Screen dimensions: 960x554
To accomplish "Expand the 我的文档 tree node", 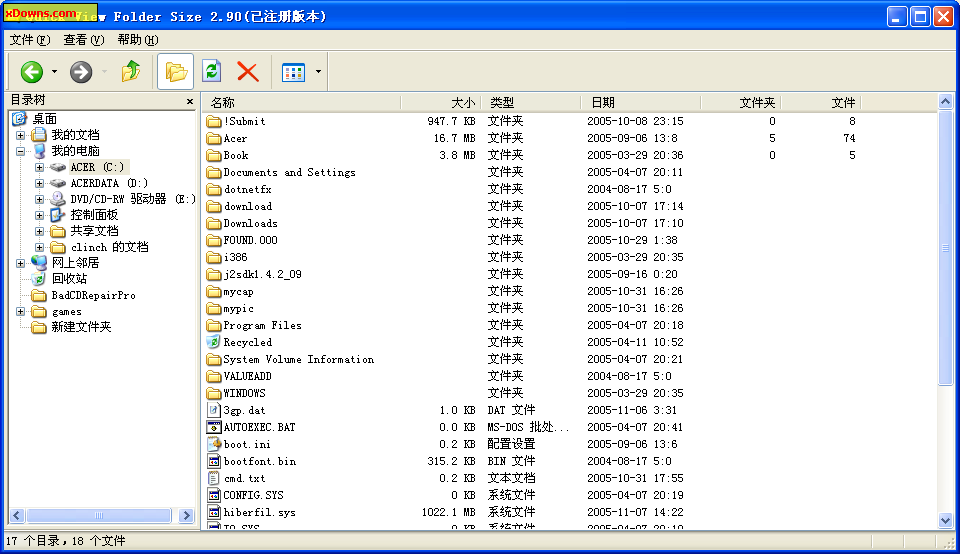I will 20,135.
